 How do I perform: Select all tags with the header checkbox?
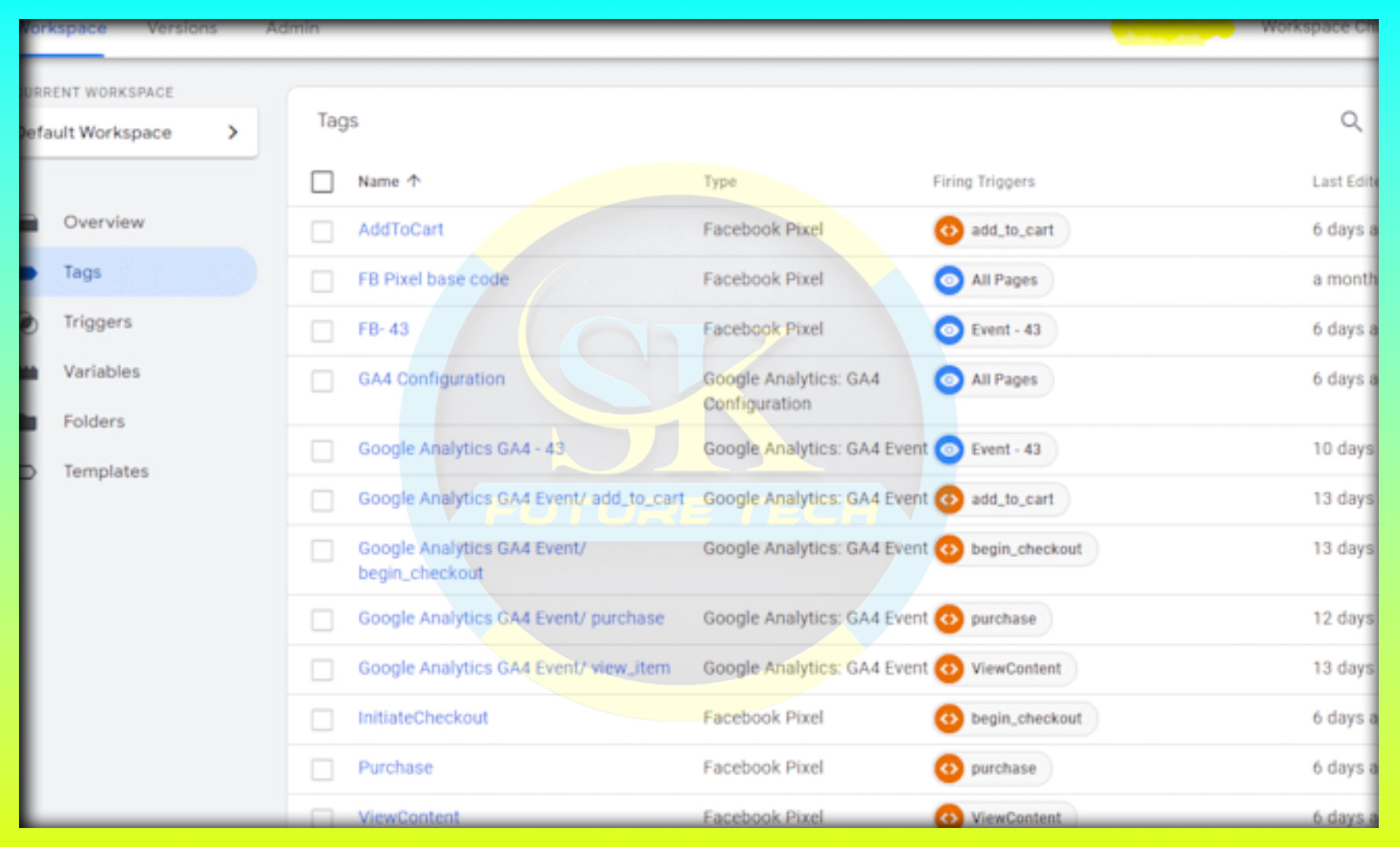322,181
